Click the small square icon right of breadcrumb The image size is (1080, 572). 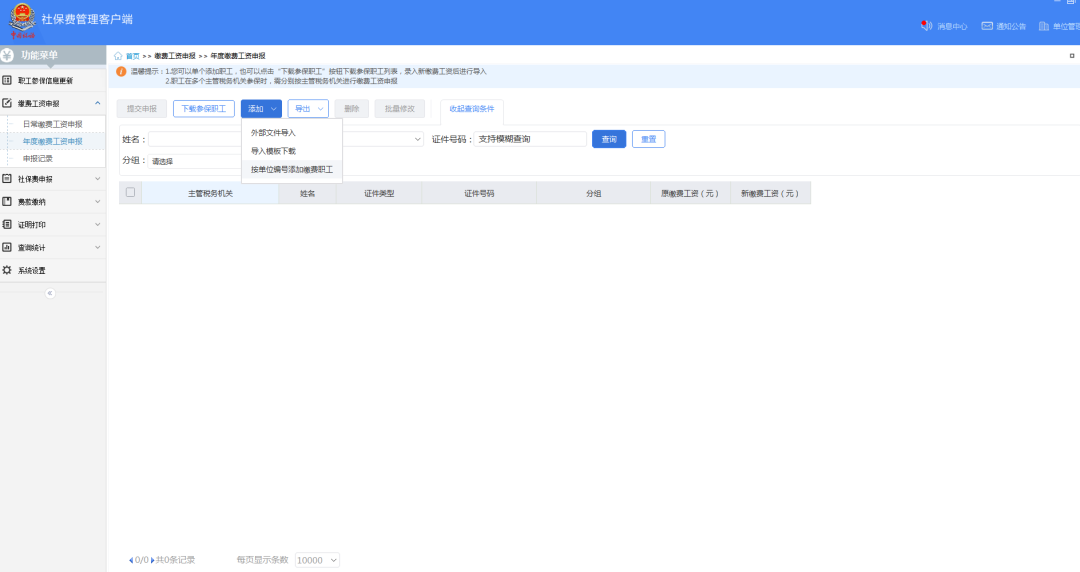[x=1072, y=56]
